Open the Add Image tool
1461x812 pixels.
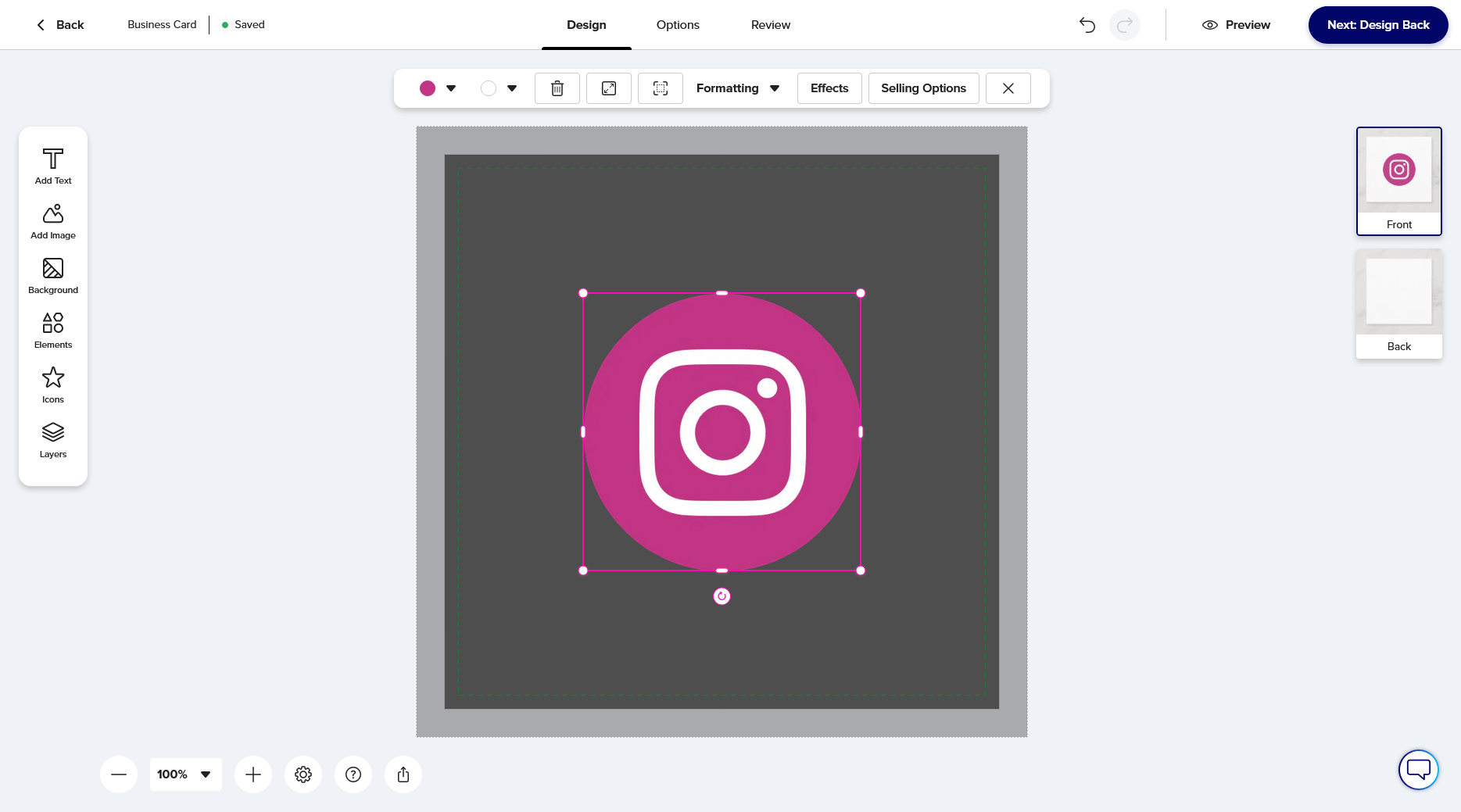pos(53,221)
